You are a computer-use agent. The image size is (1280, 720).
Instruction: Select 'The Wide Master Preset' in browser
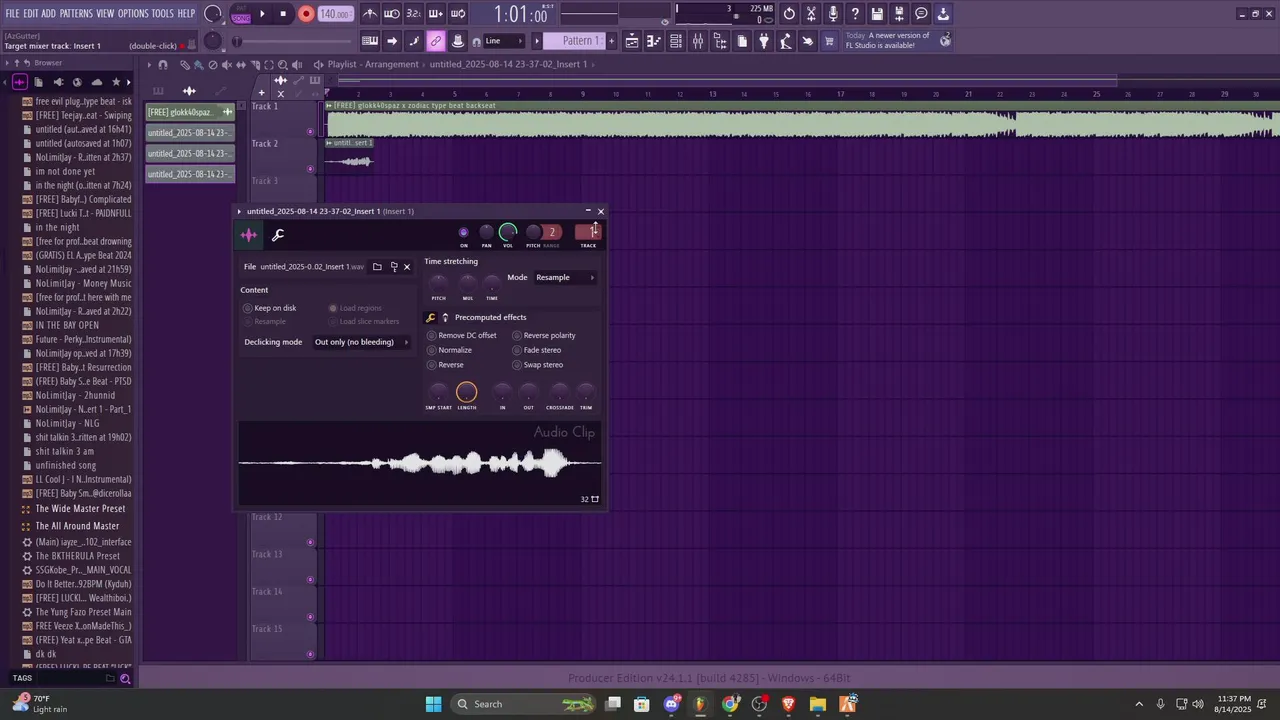tap(80, 508)
